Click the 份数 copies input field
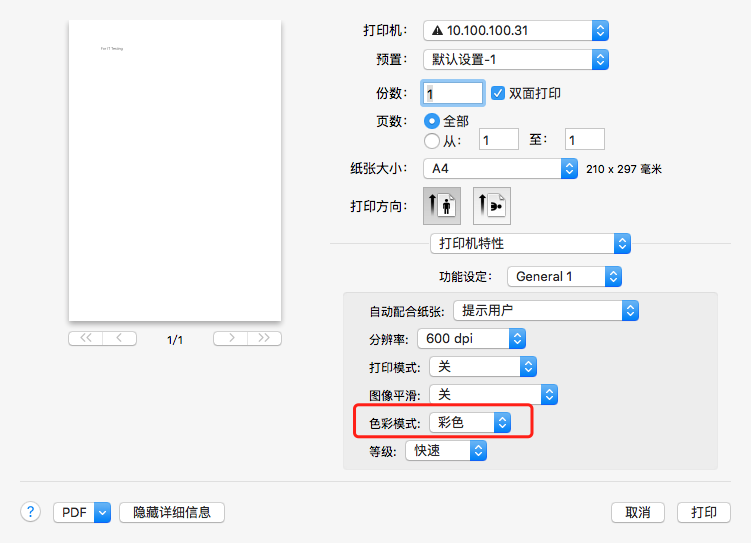Screen dimensions: 751x543 pyautogui.click(x=453, y=93)
